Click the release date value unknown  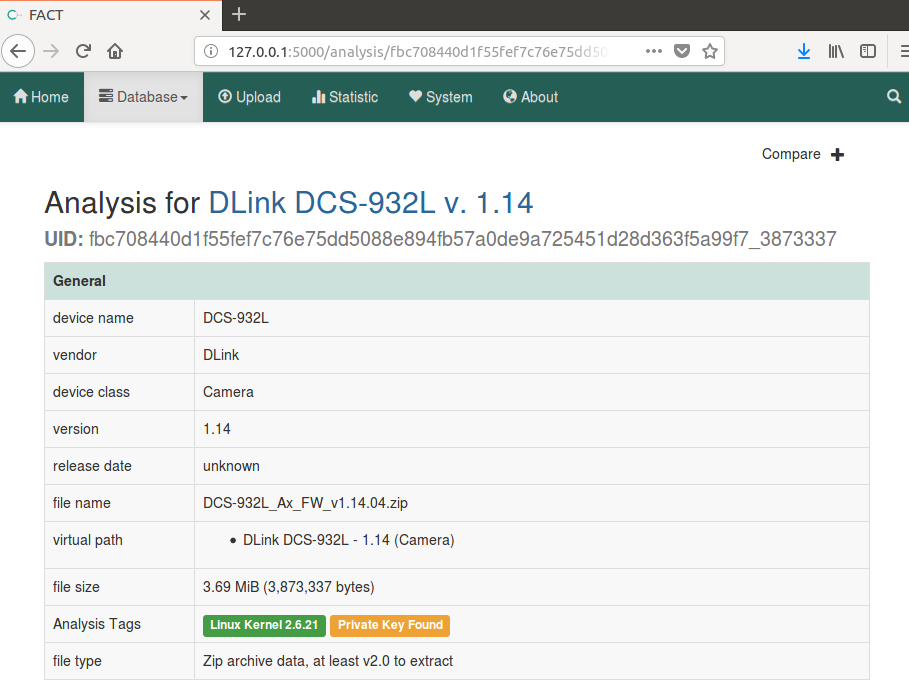point(231,467)
